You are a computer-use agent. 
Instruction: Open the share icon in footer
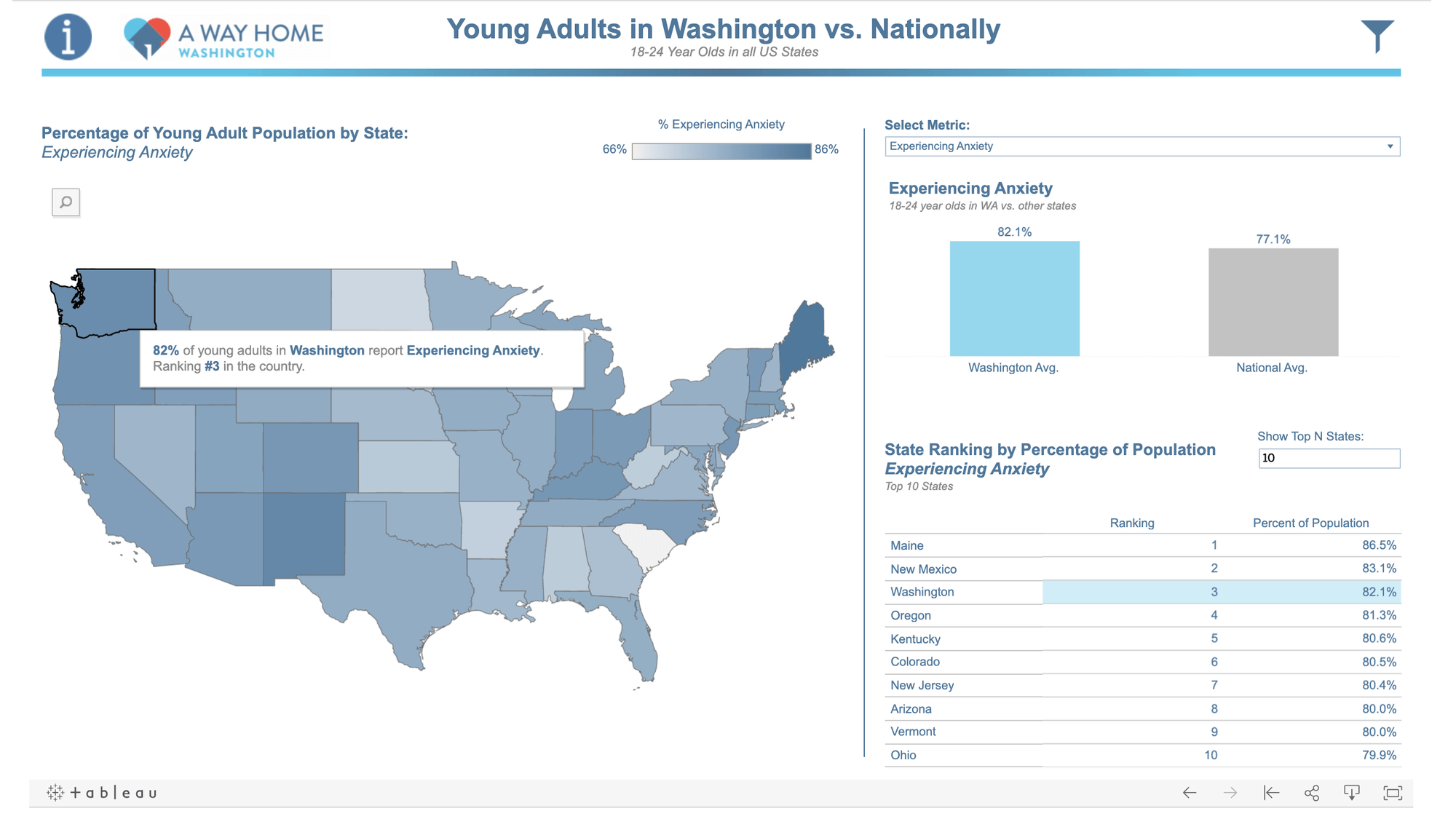pyautogui.click(x=1312, y=793)
